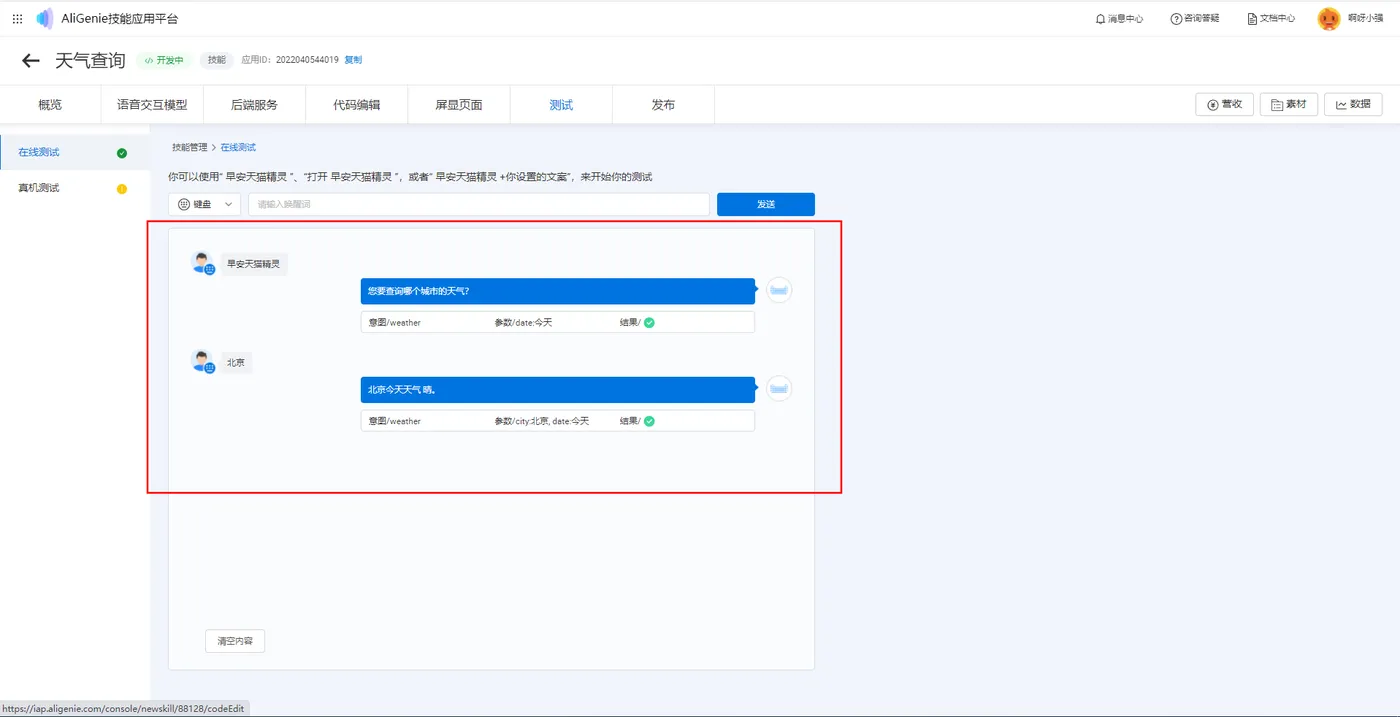1400x717 pixels.
Task: Click the 发送 send button
Action: click(766, 204)
